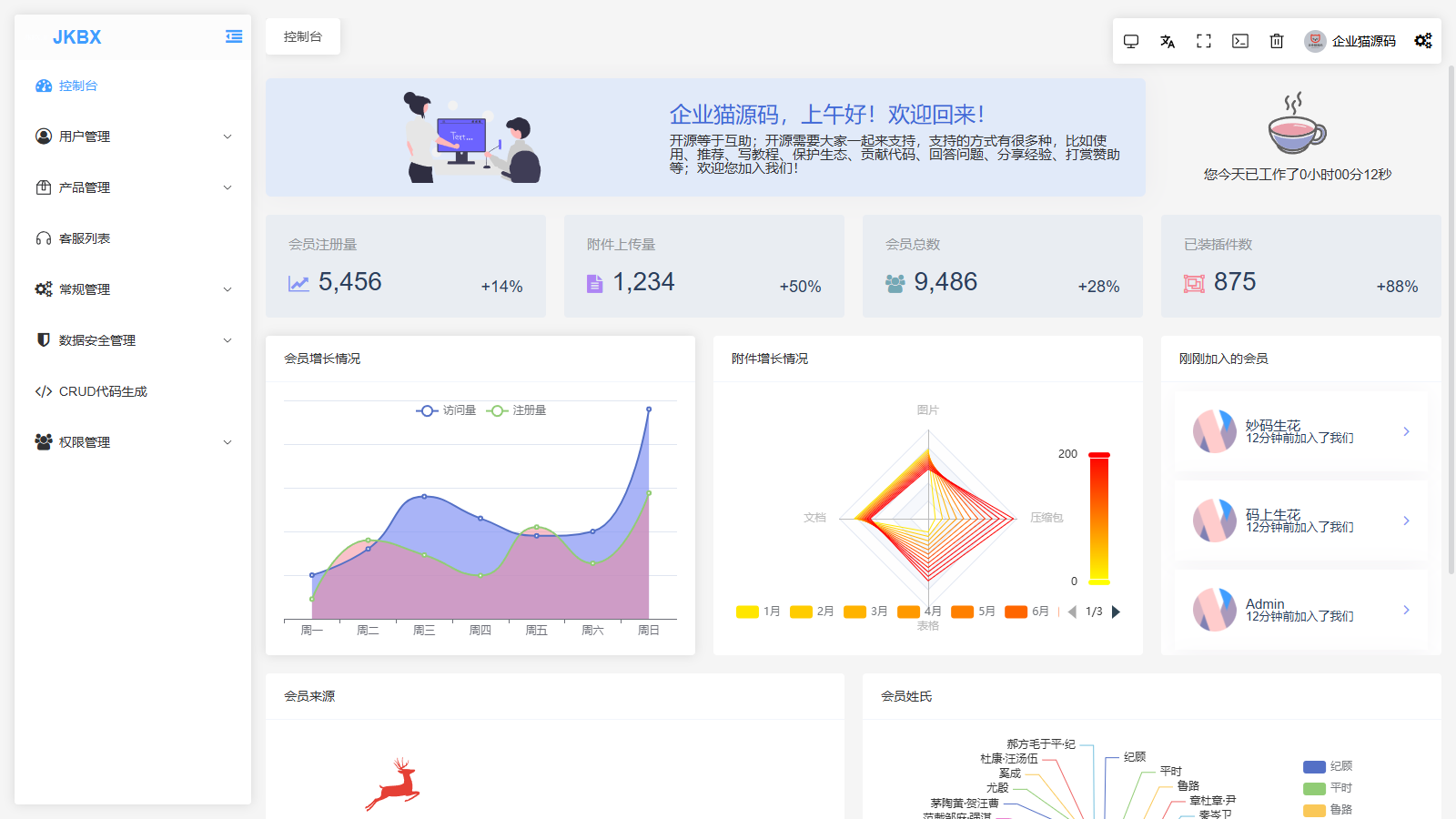
Task: Toggle 4月 series in radar legend
Action: 919,612
